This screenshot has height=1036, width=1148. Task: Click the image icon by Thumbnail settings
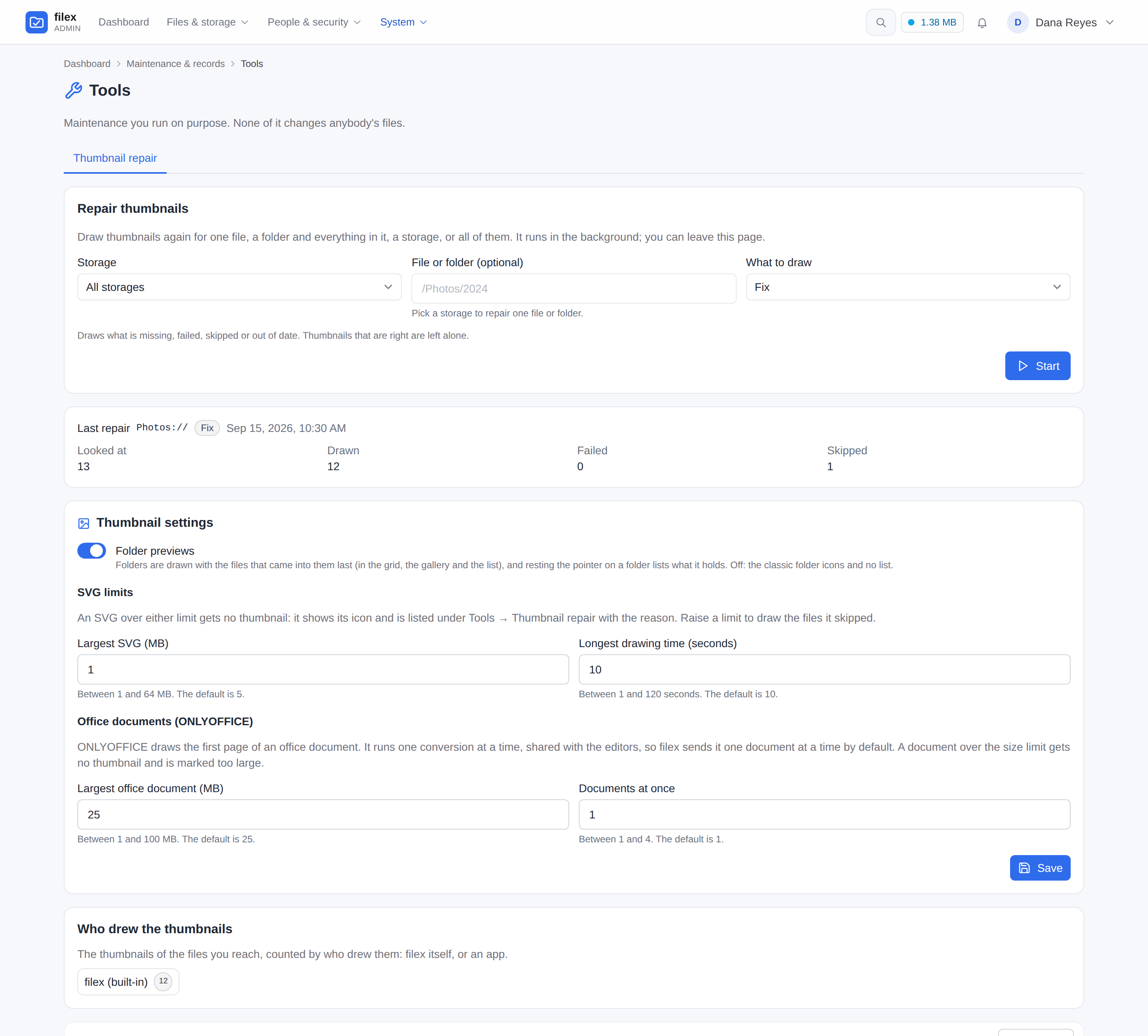(84, 523)
